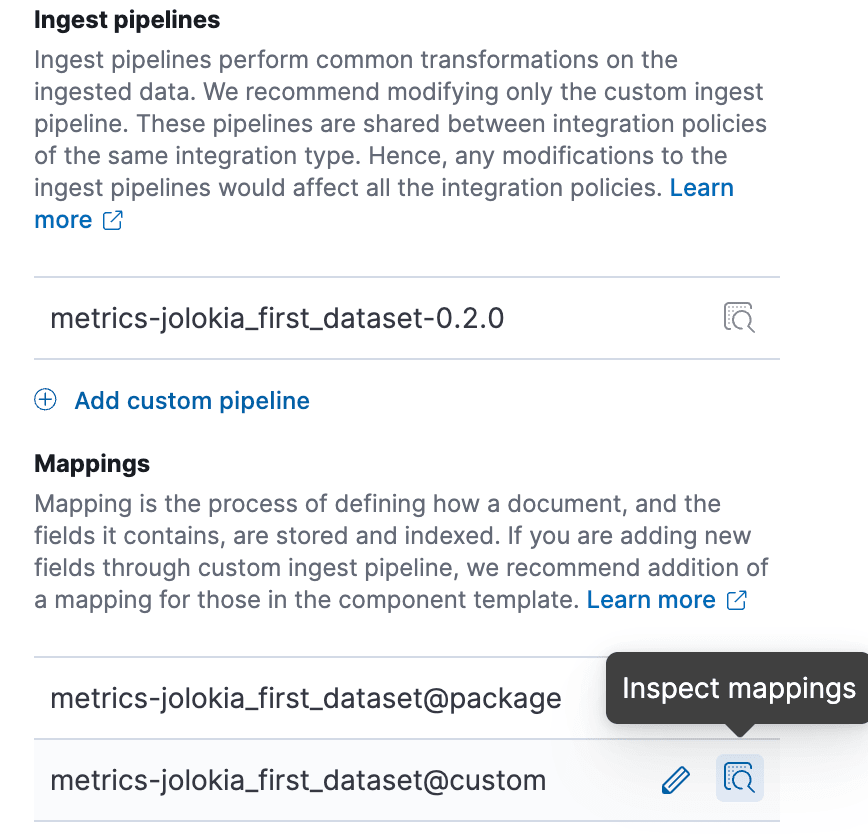The height and width of the screenshot is (834, 868).
Task: Click the plus icon beside Add custom pipeline
Action: (46, 401)
